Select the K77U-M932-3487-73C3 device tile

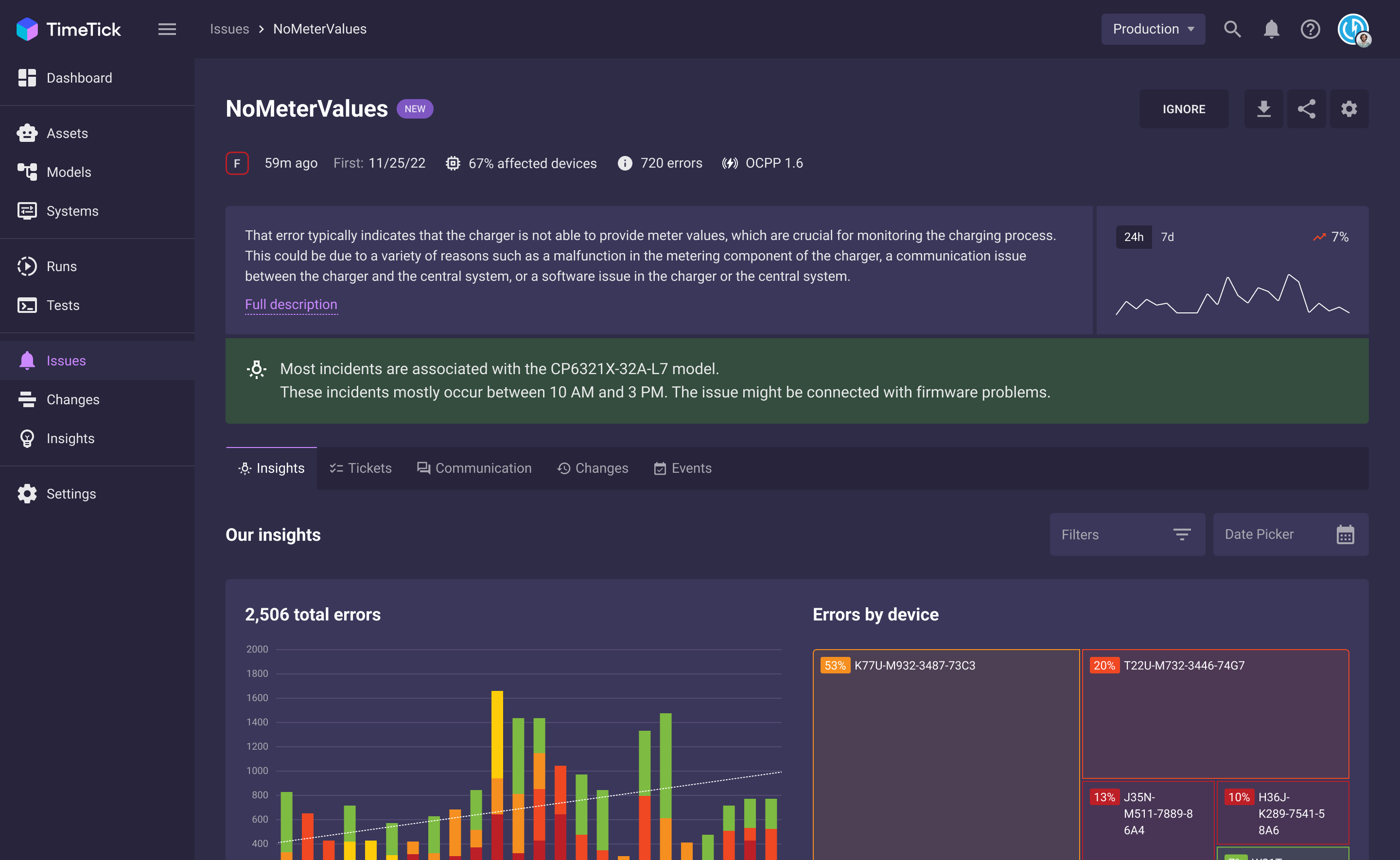click(x=945, y=751)
